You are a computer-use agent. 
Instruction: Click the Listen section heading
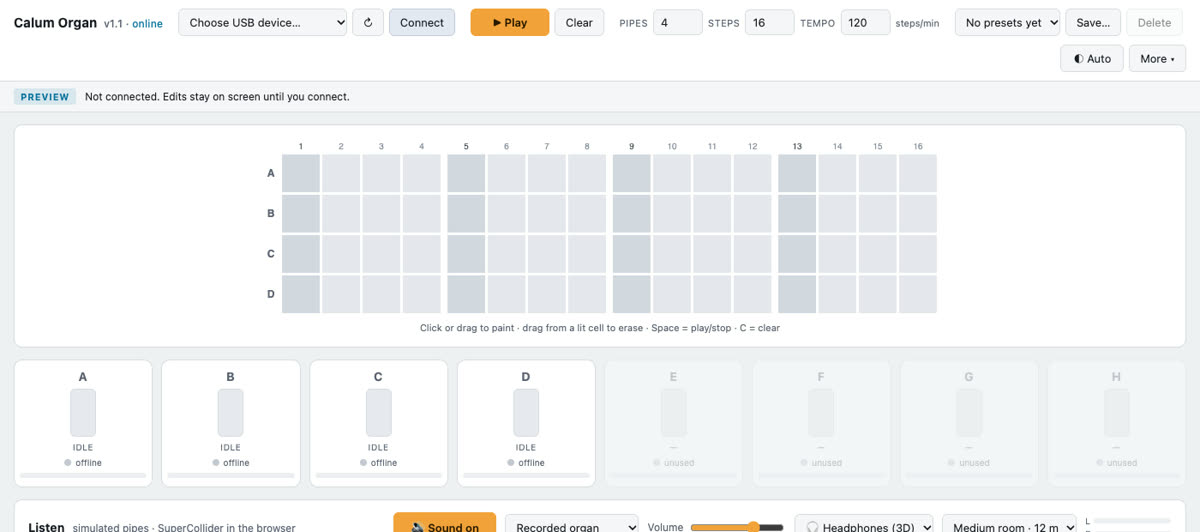point(46,527)
